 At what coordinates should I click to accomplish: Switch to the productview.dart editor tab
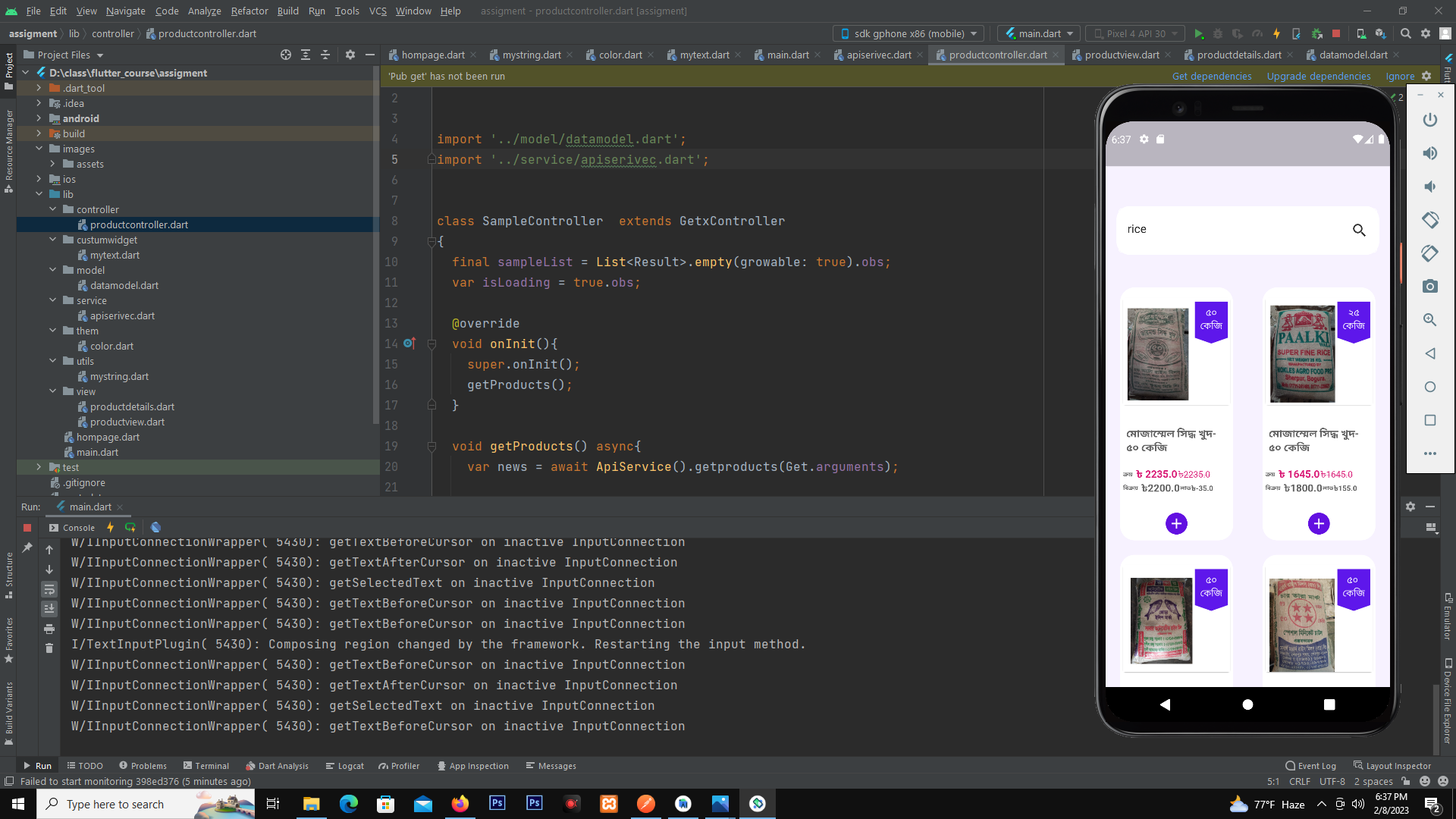tap(1122, 55)
